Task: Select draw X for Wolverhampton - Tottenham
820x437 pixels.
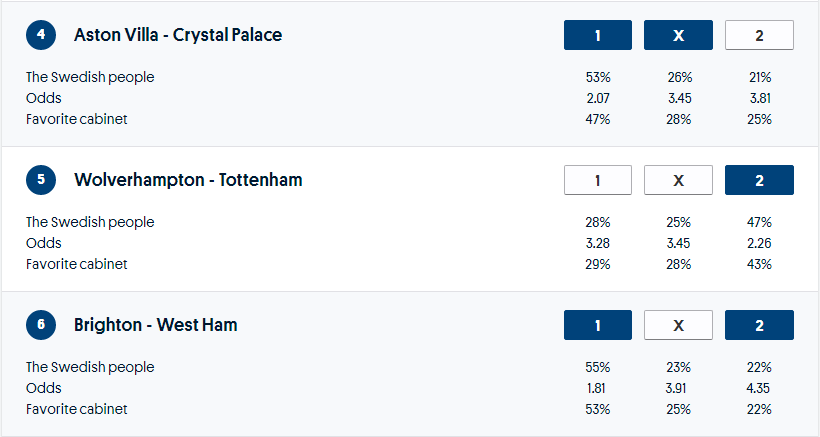Action: click(x=678, y=180)
